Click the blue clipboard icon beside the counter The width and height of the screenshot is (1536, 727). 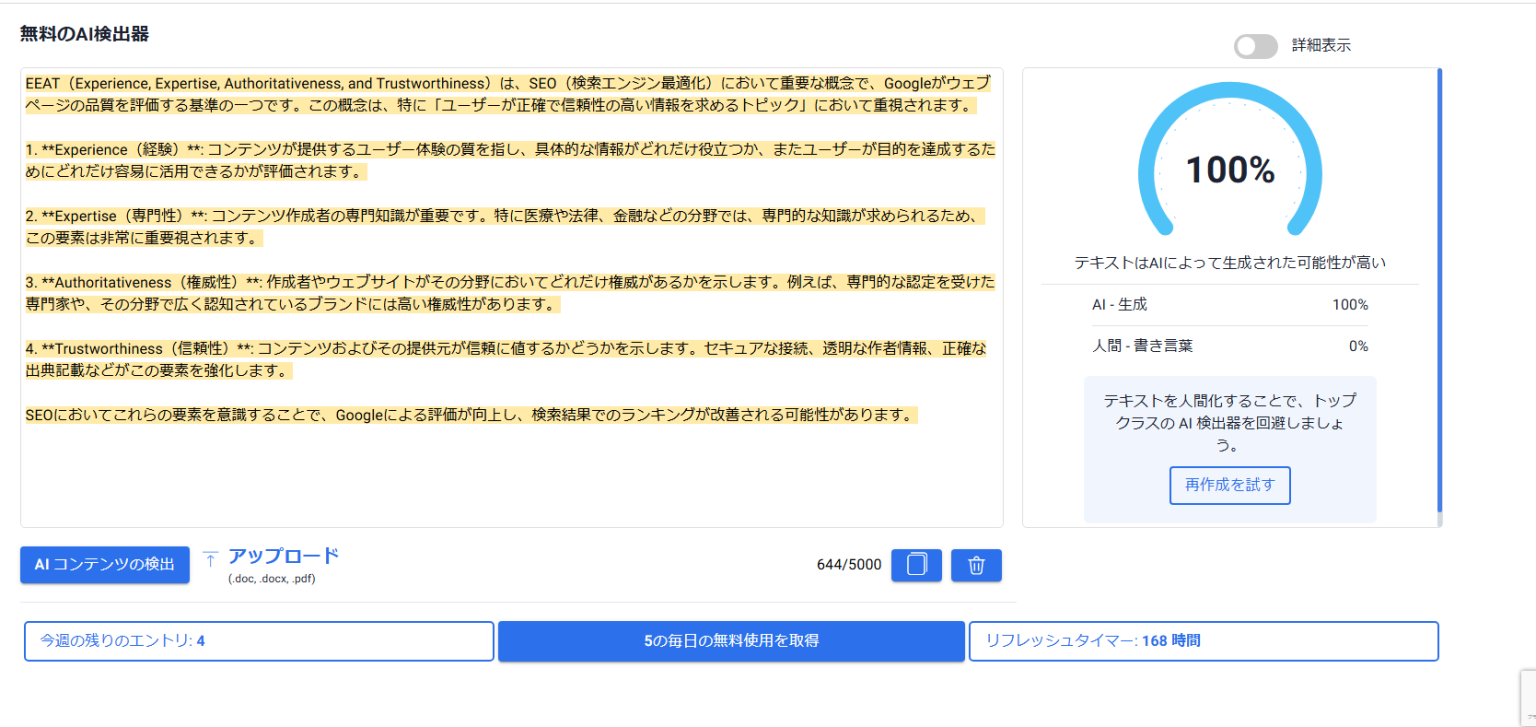(x=916, y=564)
